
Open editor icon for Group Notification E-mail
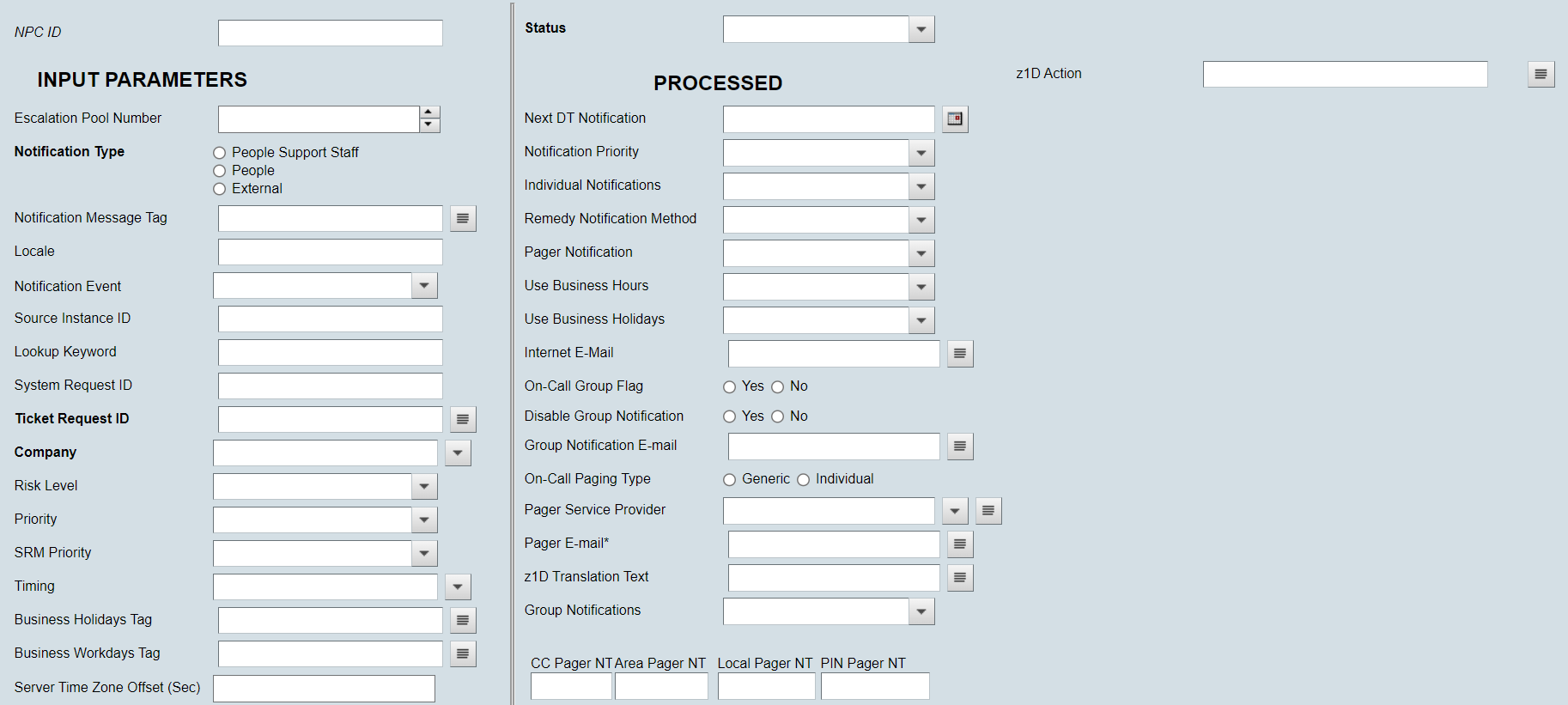pos(960,447)
